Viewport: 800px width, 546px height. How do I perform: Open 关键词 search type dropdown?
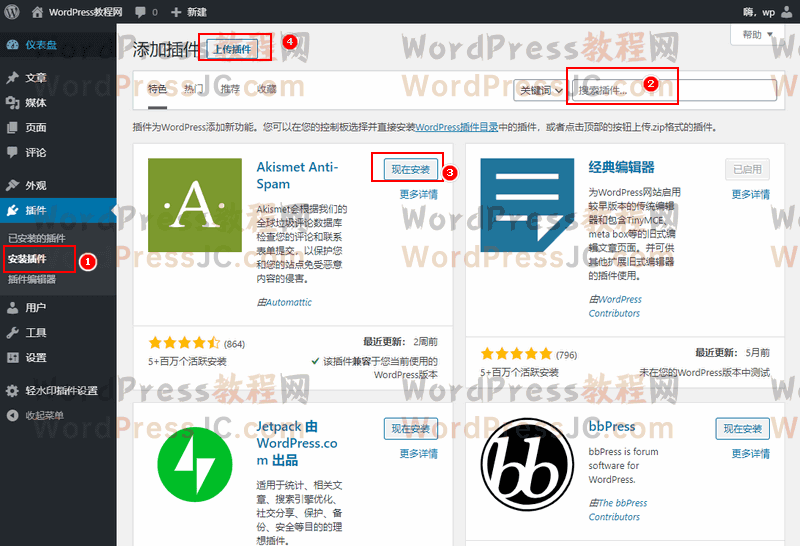tap(540, 90)
